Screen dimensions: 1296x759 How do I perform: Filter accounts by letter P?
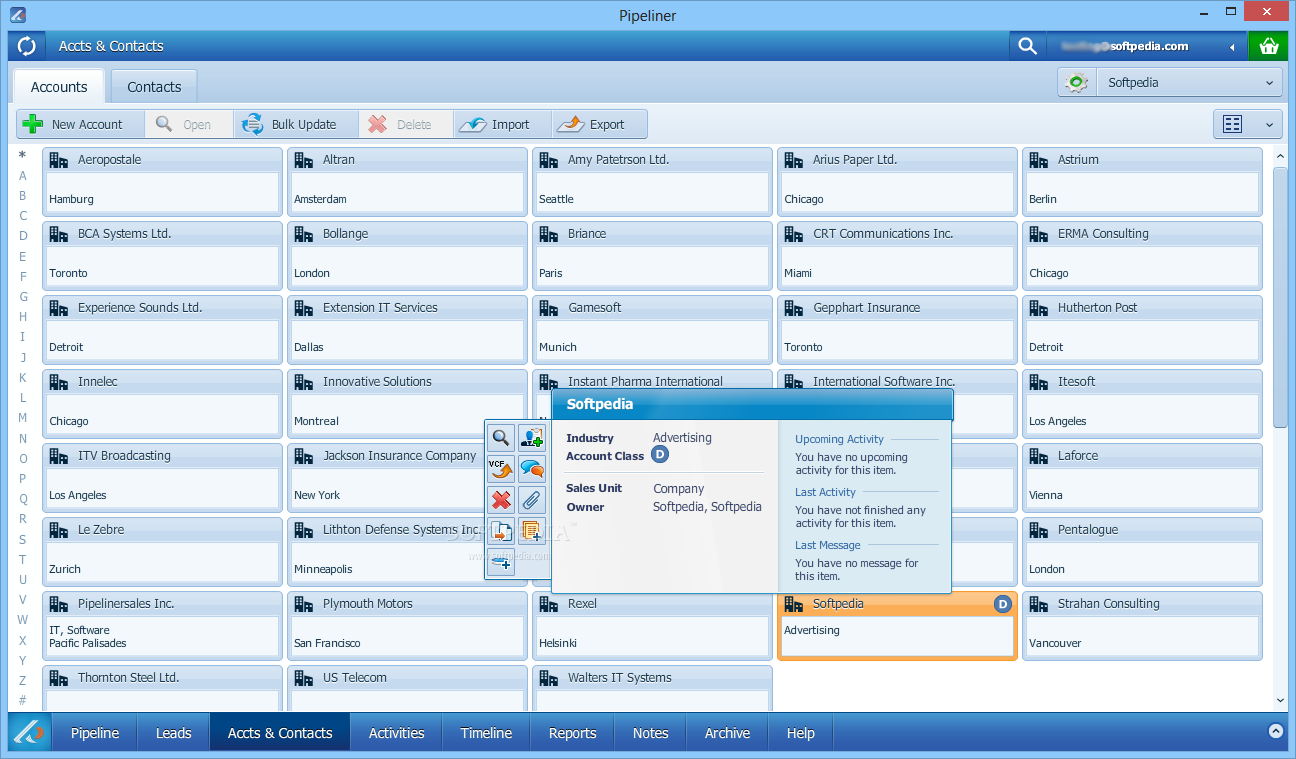(23, 479)
